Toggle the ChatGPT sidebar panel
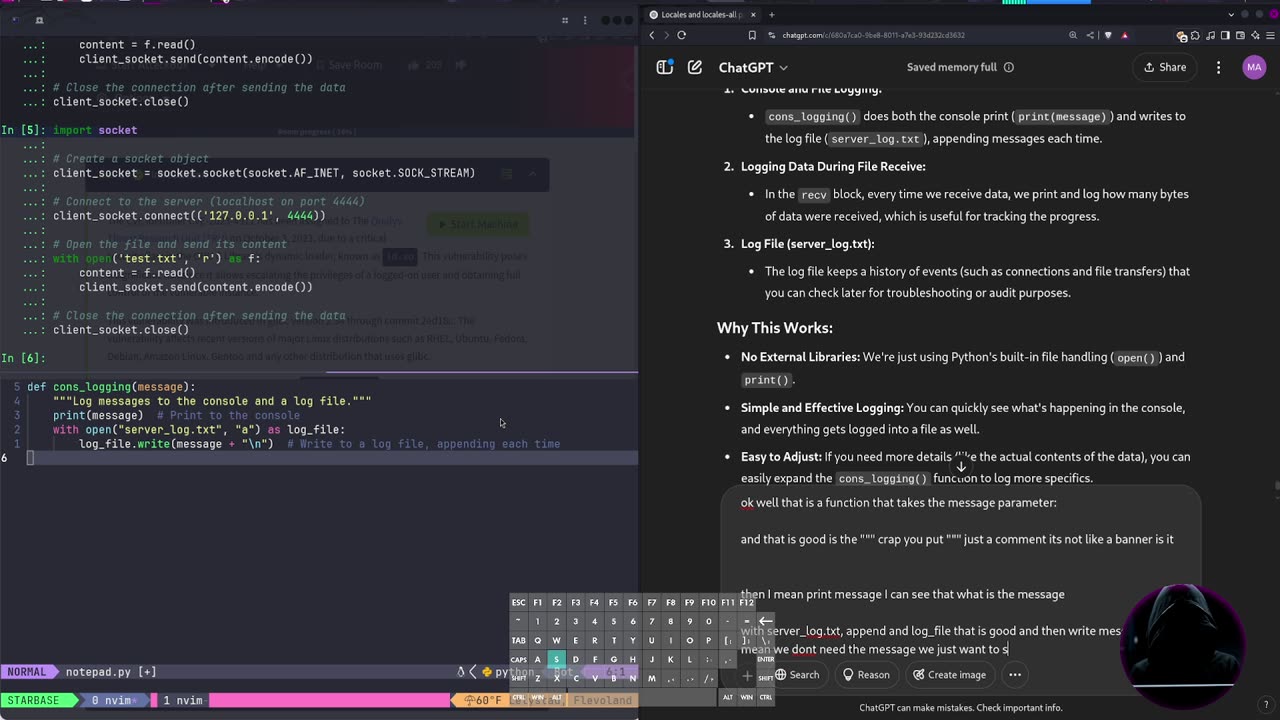The width and height of the screenshot is (1280, 720). [x=664, y=67]
